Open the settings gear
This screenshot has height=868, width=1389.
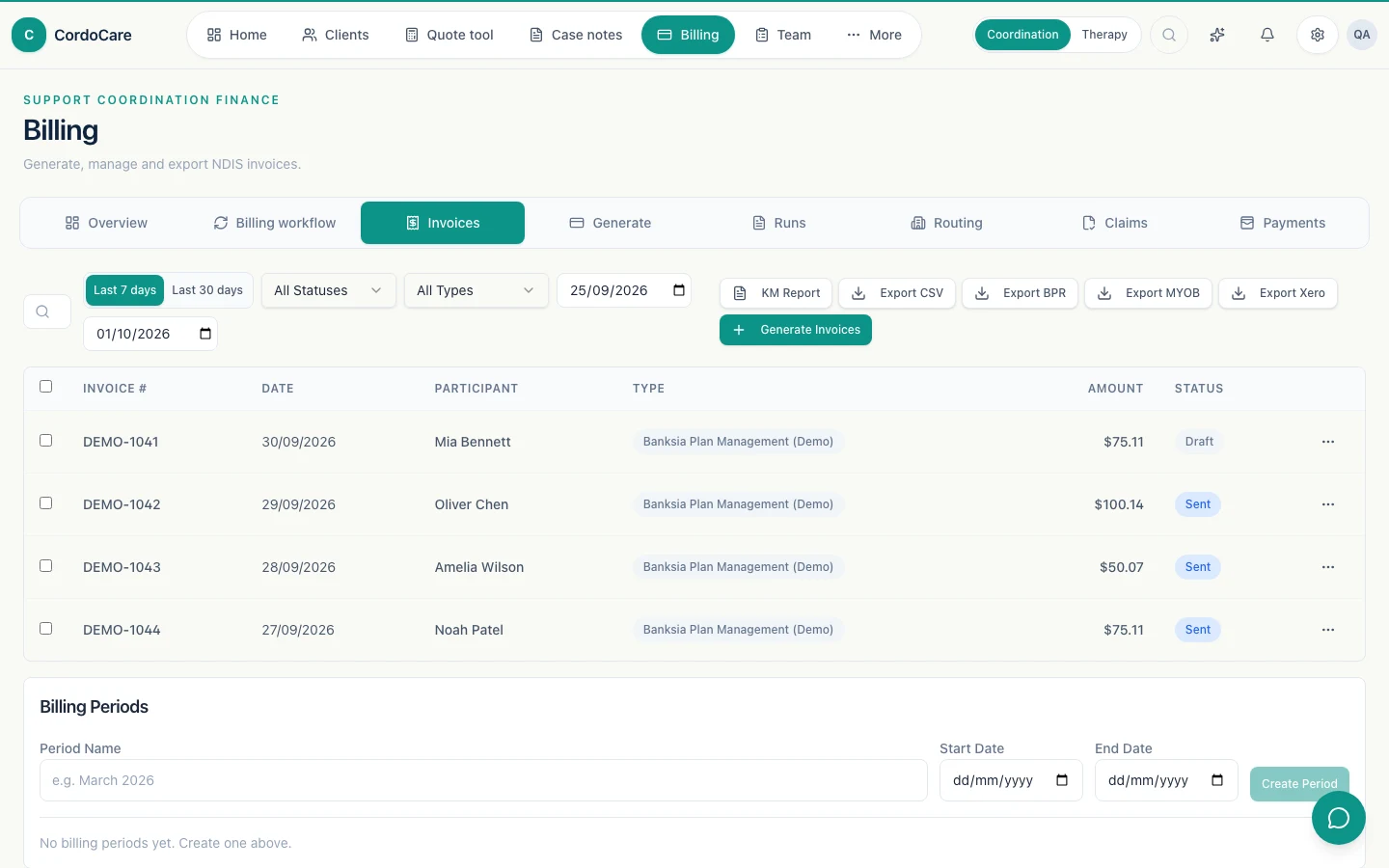pos(1318,35)
